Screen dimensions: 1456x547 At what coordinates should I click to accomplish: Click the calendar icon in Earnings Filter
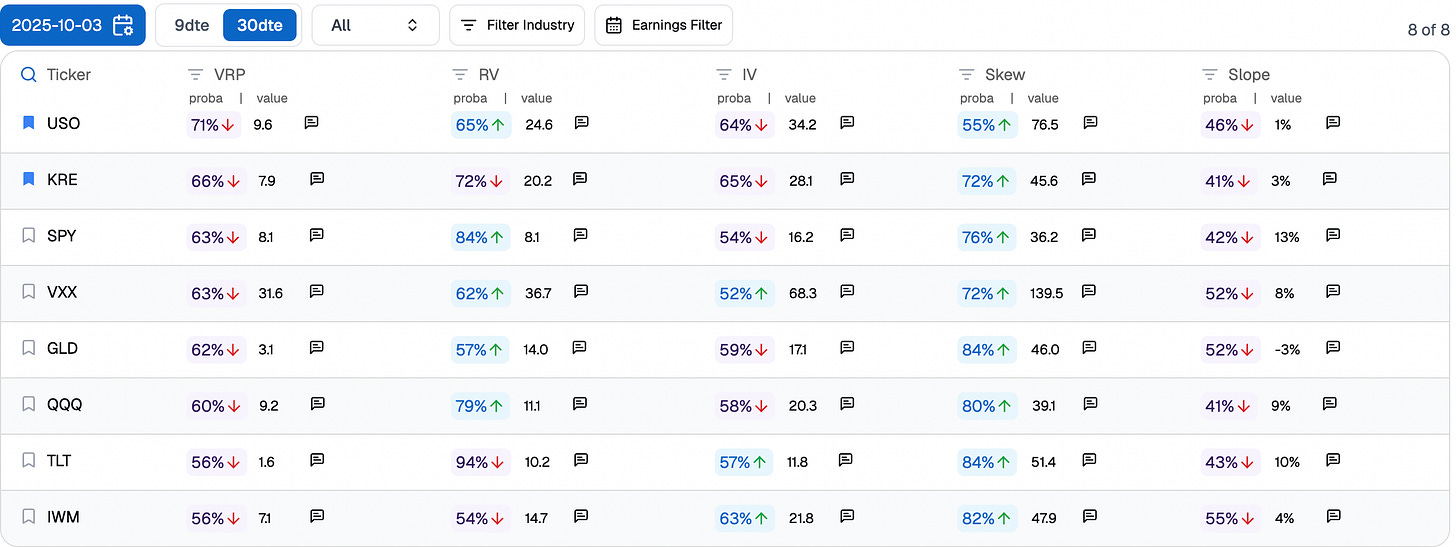coord(614,25)
